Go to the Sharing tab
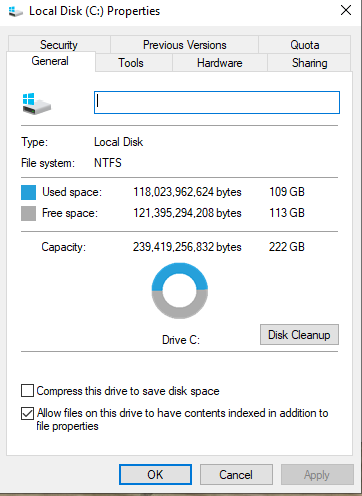362x496 pixels. click(310, 63)
